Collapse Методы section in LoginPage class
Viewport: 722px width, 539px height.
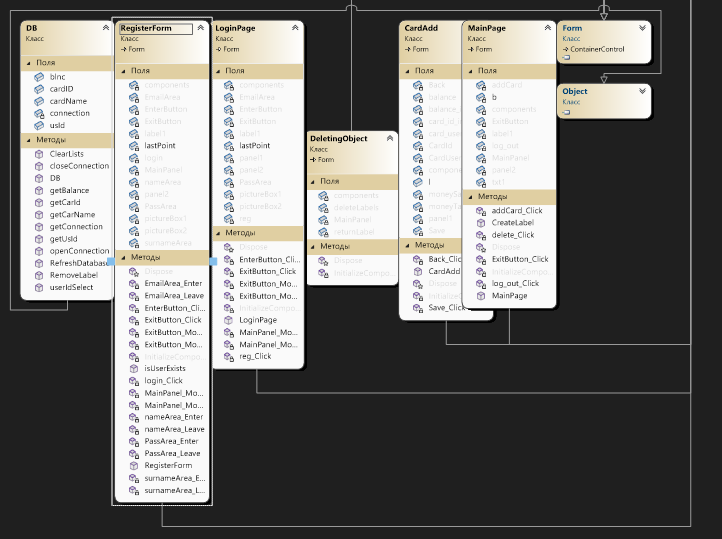tap(218, 233)
